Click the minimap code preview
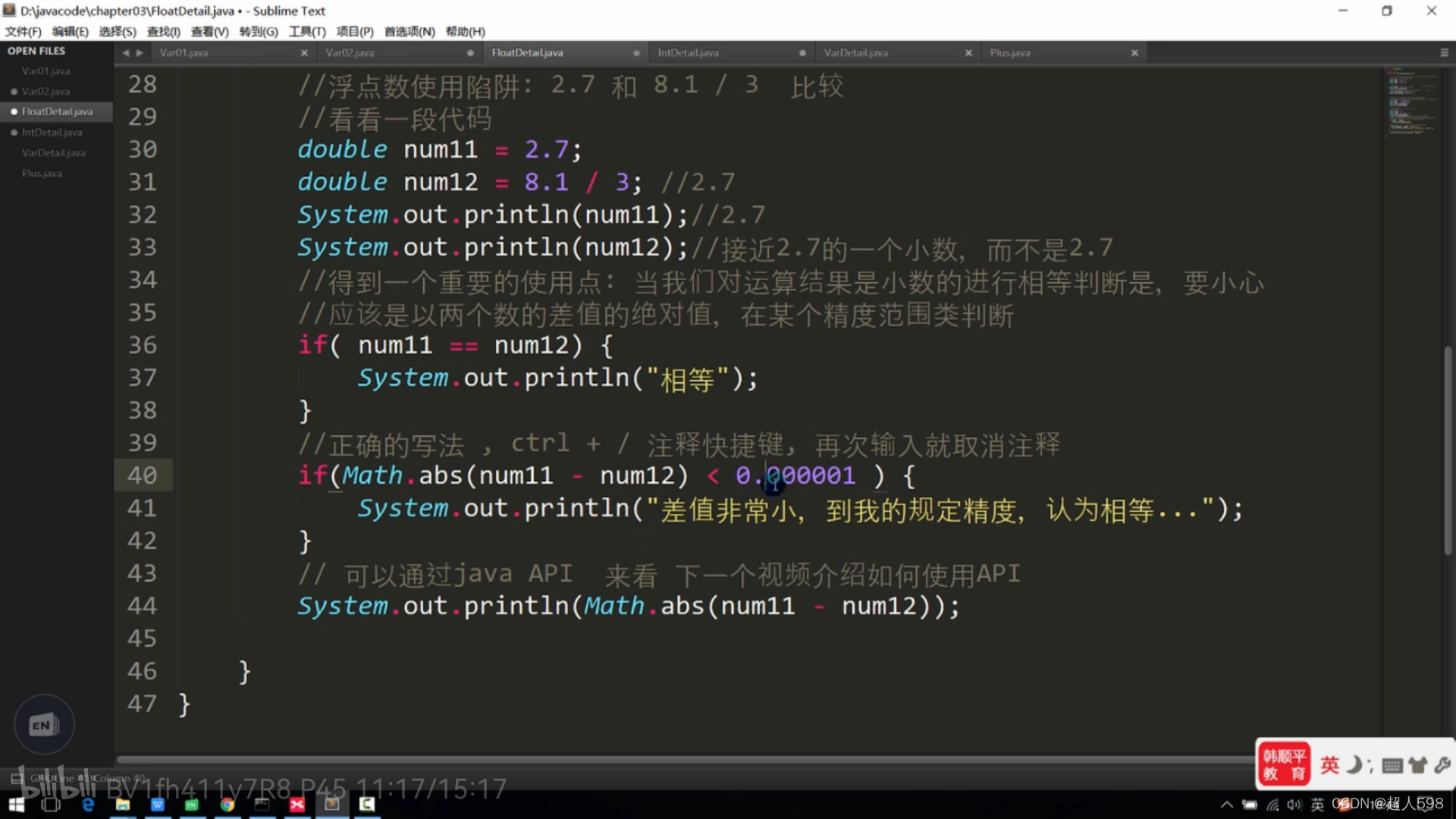Image resolution: width=1456 pixels, height=819 pixels. click(1411, 102)
